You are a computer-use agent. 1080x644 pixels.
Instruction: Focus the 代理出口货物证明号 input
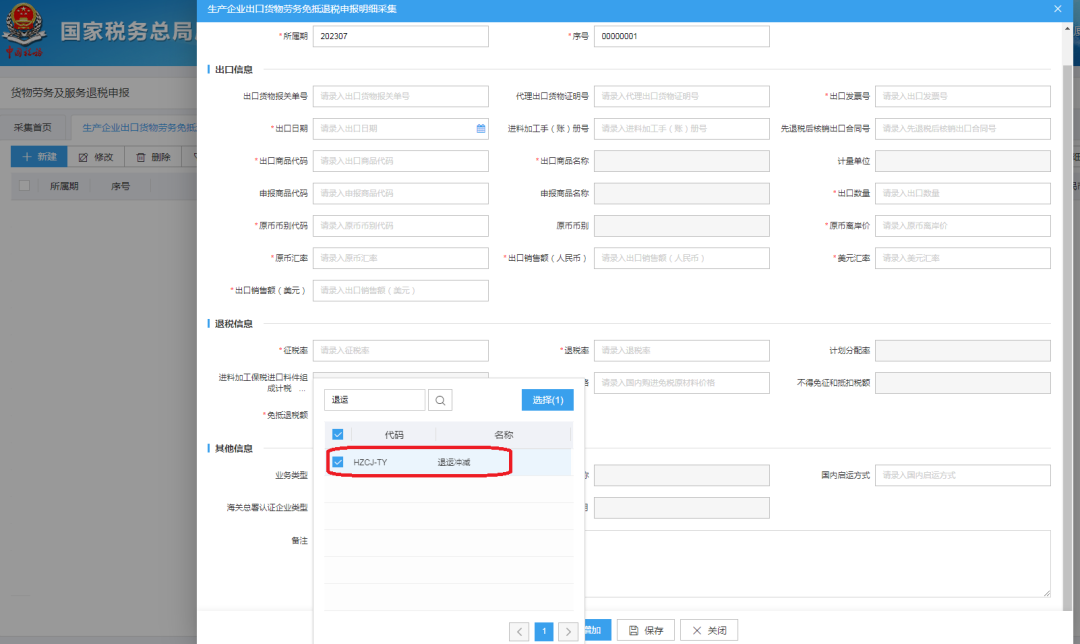click(x=682, y=96)
